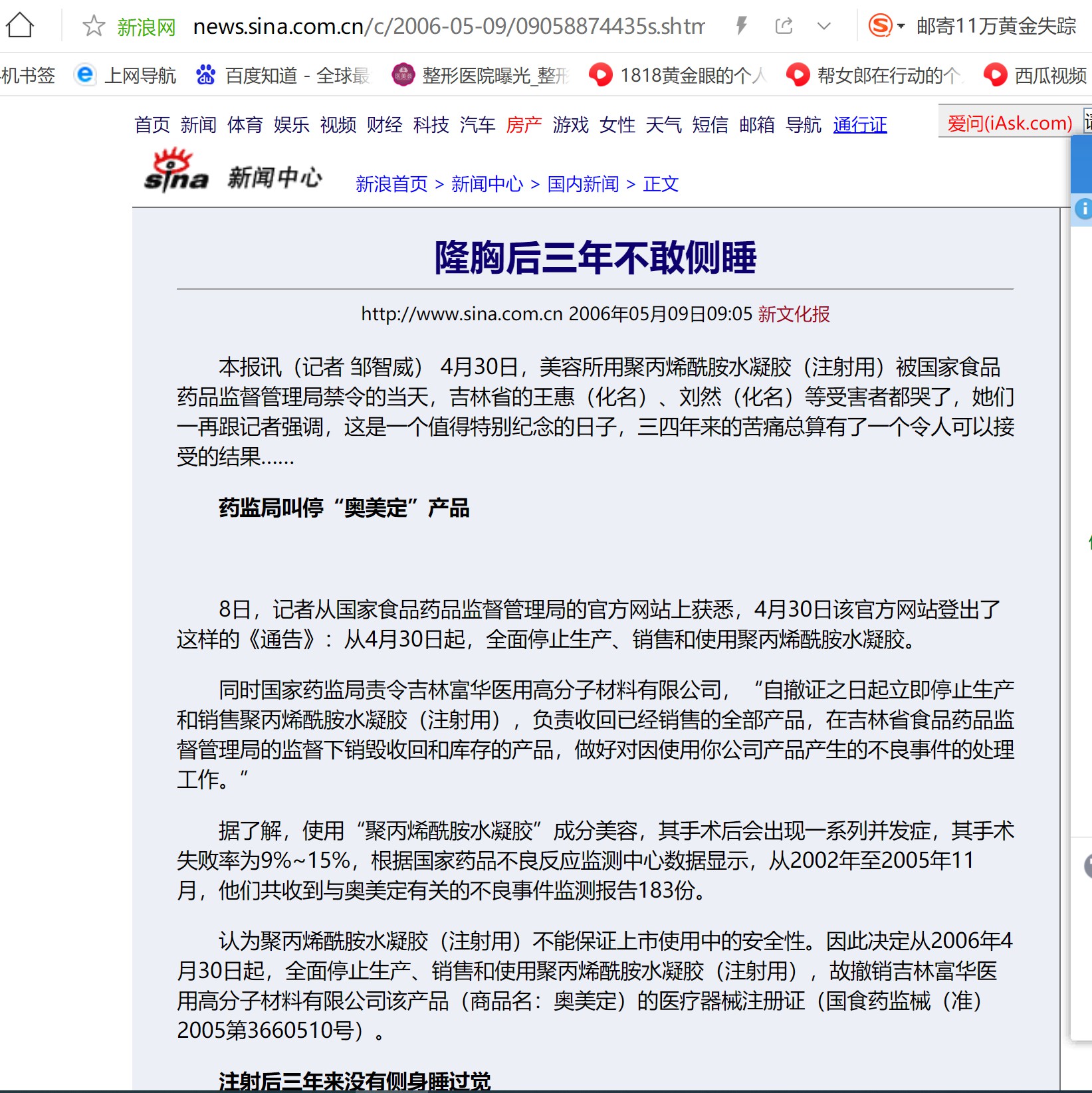Click the Sina logo
Screen dimensions: 1092x1093
(x=176, y=171)
